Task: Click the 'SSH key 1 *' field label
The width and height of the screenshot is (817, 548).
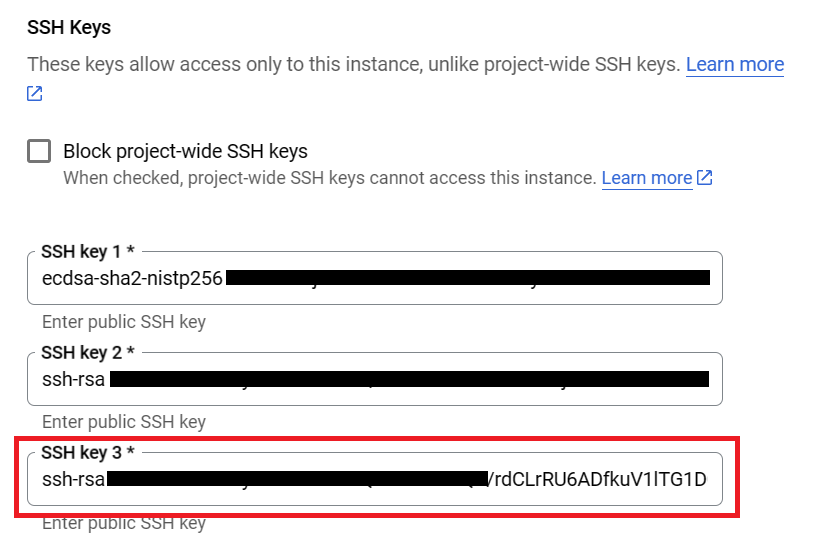Action: click(88, 252)
